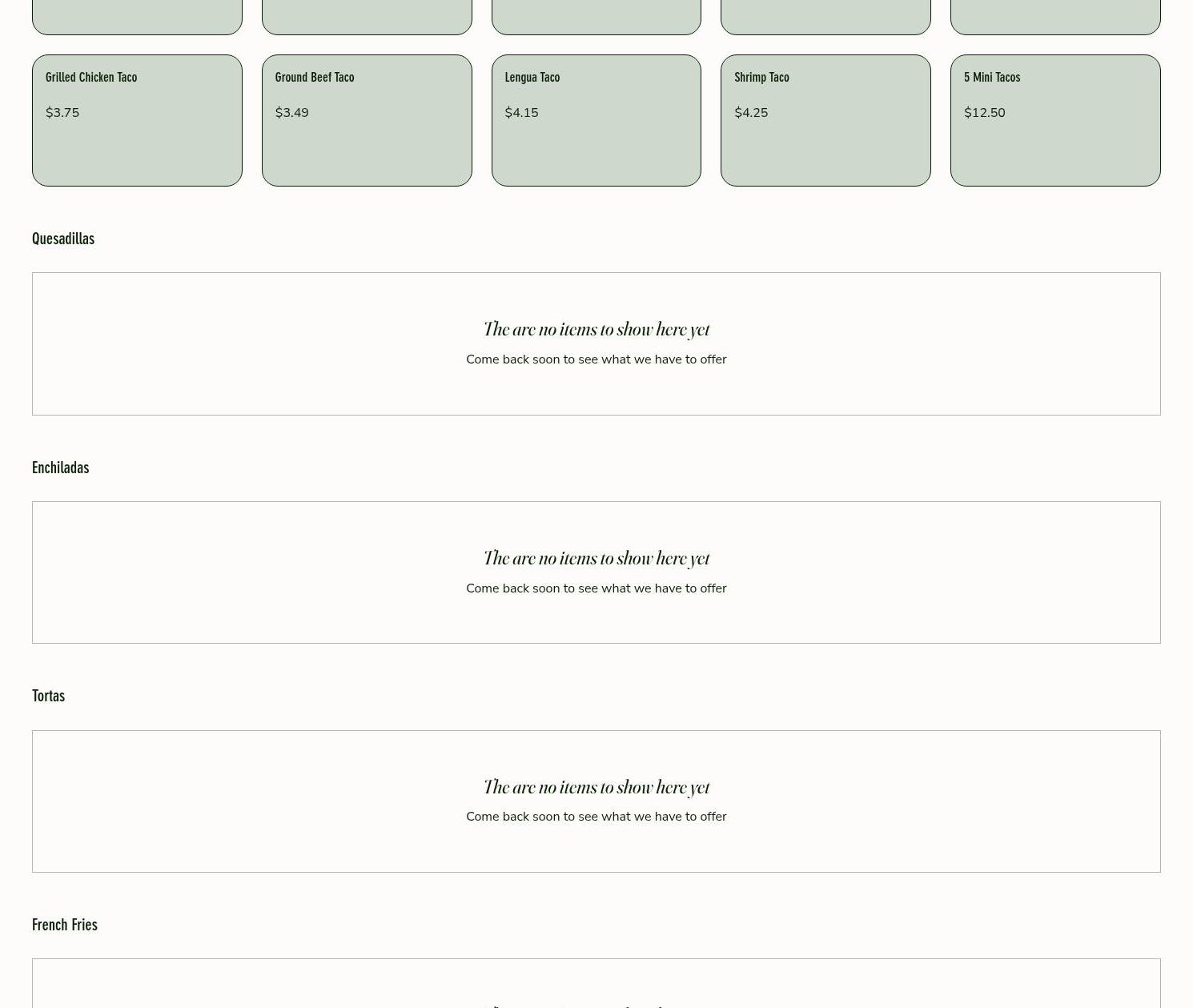This screenshot has height=1008, width=1193.
Task: Open the Grilled Chicken Taco menu card
Action: 137,120
